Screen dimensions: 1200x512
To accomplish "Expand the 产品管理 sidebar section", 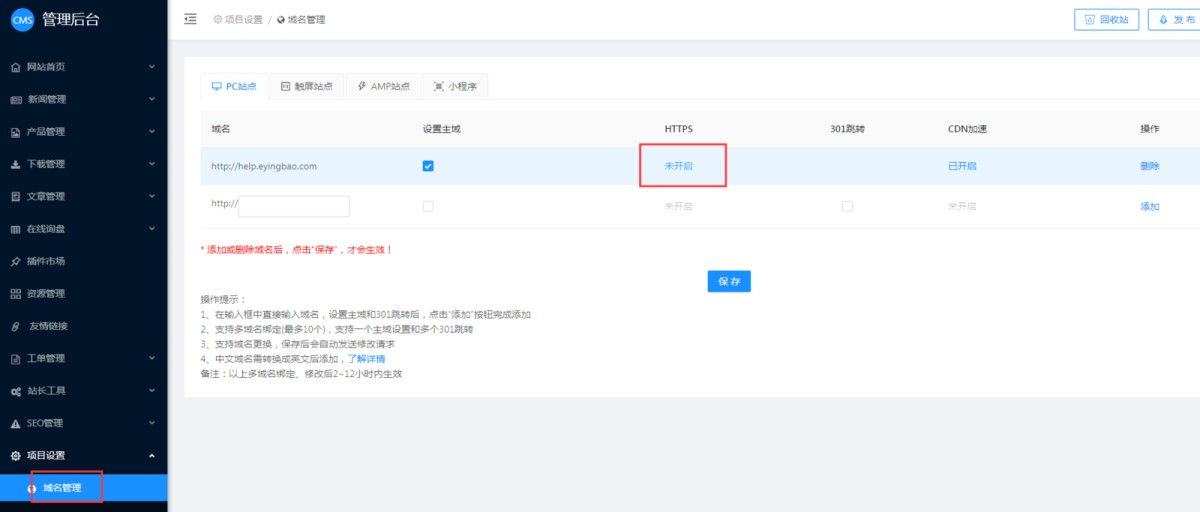I will tap(84, 132).
